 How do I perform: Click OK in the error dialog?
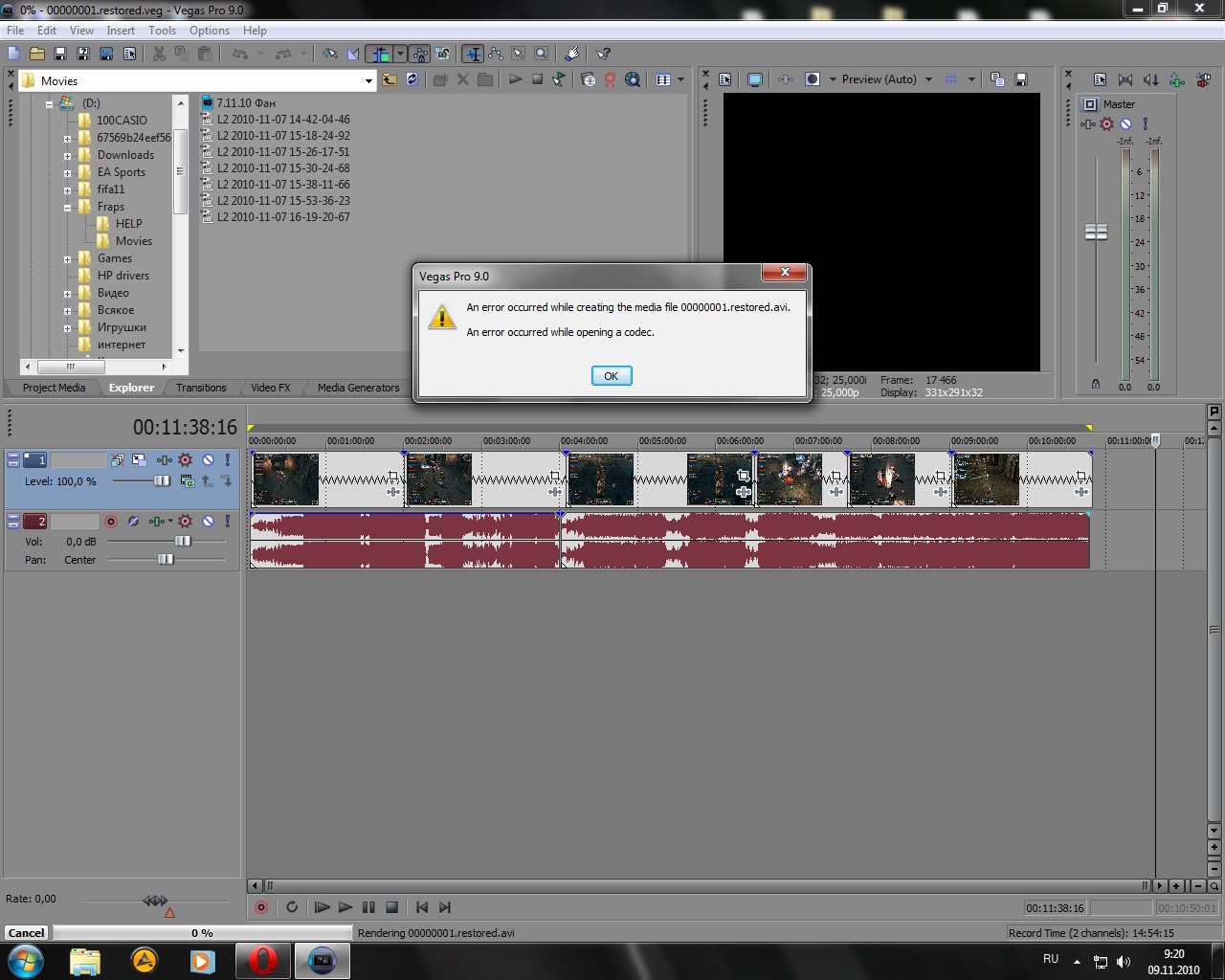pos(612,376)
